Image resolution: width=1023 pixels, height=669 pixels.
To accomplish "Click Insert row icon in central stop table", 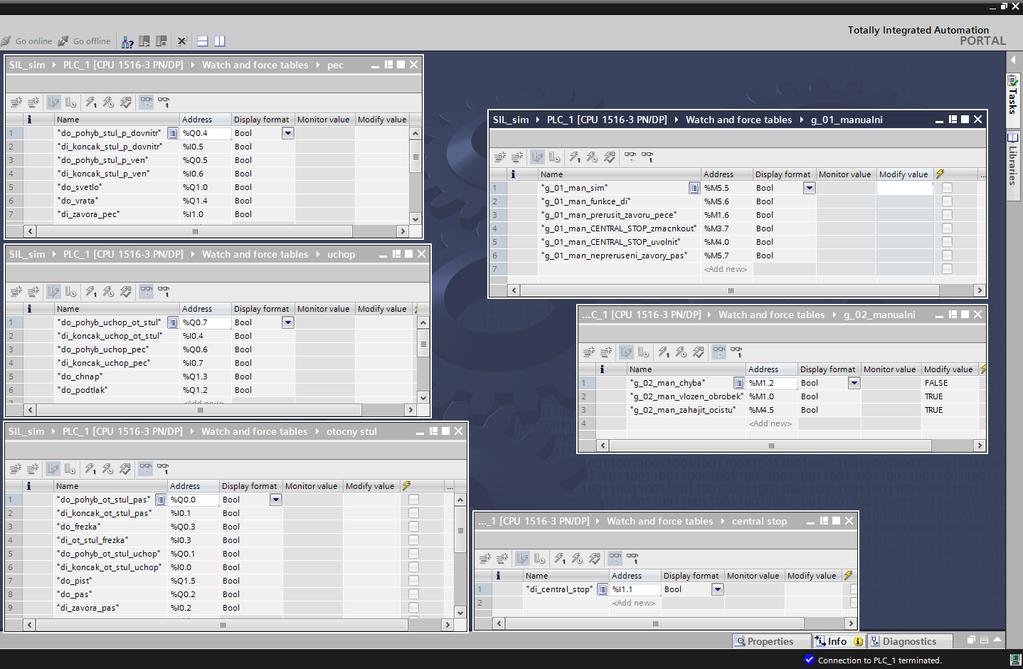I will click(x=485, y=559).
